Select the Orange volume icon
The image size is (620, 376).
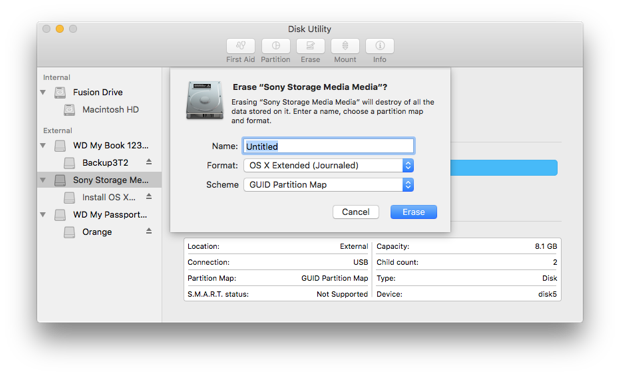pyautogui.click(x=69, y=232)
